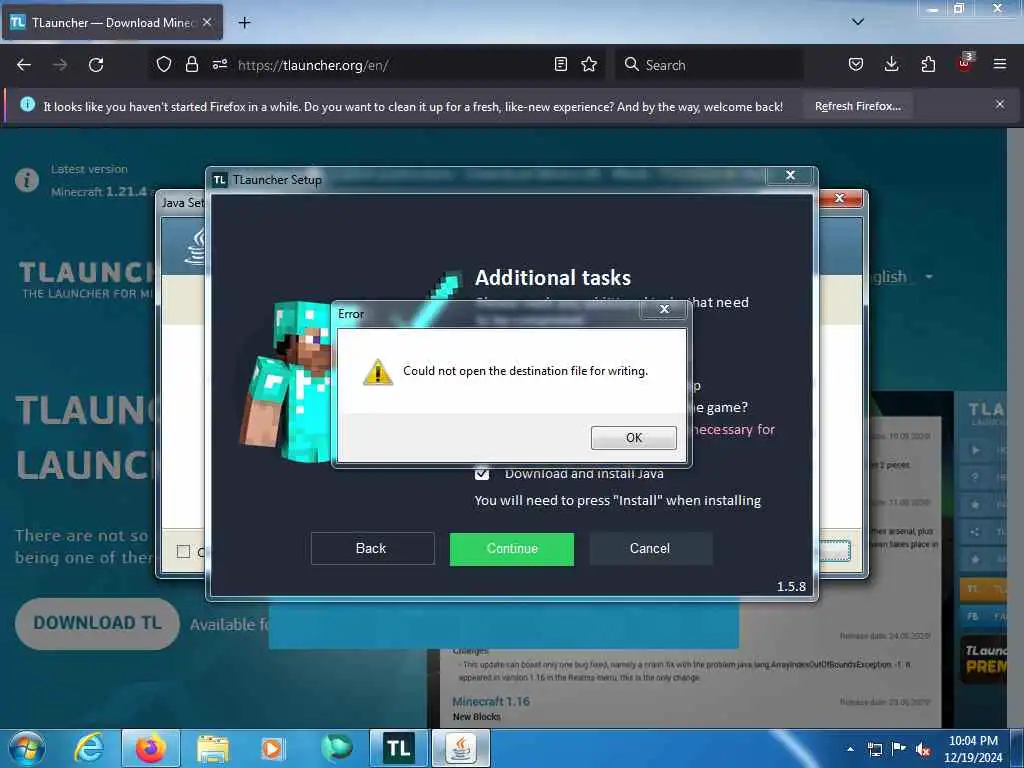The height and width of the screenshot is (768, 1024).
Task: Click the Firefox Search field
Action: click(709, 65)
